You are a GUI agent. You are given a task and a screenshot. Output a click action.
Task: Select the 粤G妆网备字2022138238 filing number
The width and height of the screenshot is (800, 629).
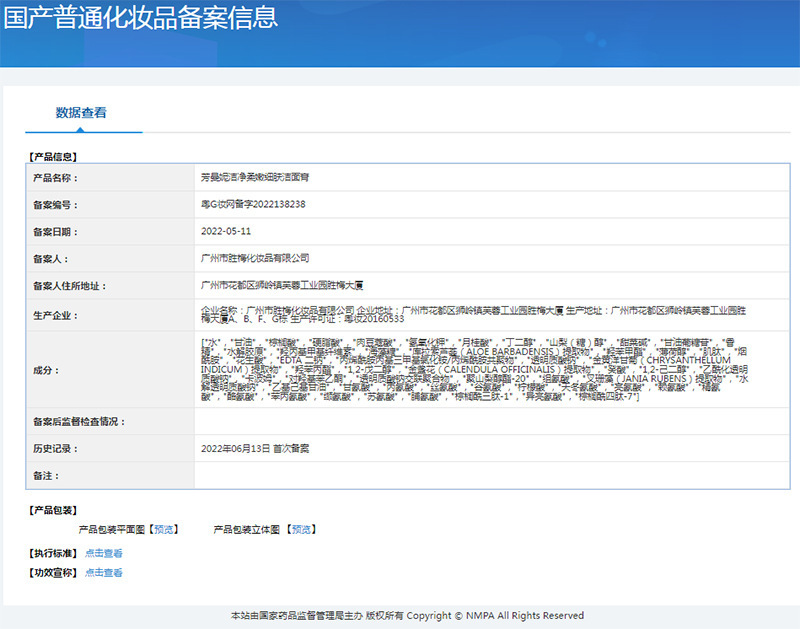tap(253, 205)
